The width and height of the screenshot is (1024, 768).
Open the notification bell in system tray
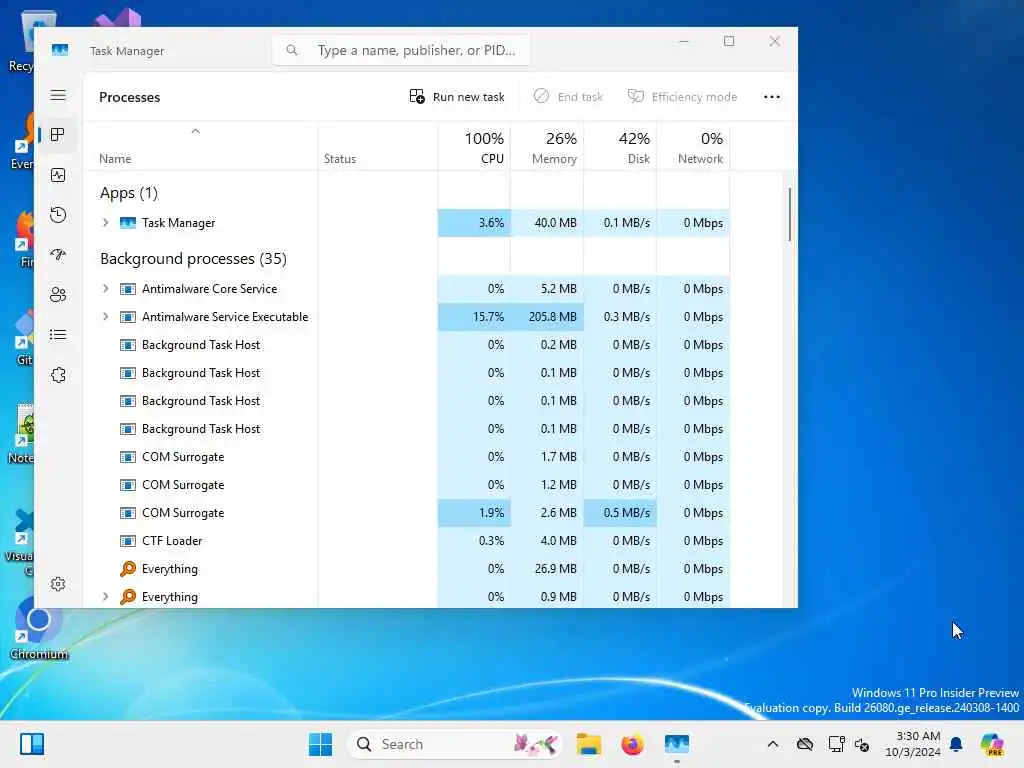tap(956, 744)
